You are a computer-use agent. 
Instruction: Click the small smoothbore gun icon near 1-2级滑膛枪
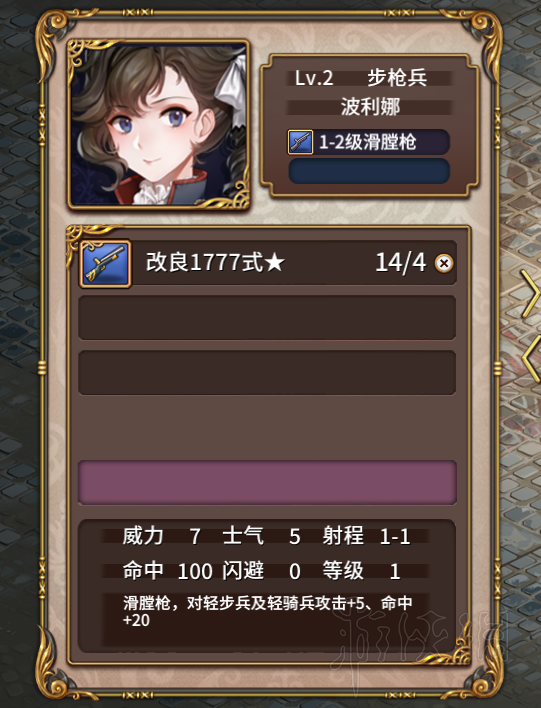pyautogui.click(x=300, y=142)
